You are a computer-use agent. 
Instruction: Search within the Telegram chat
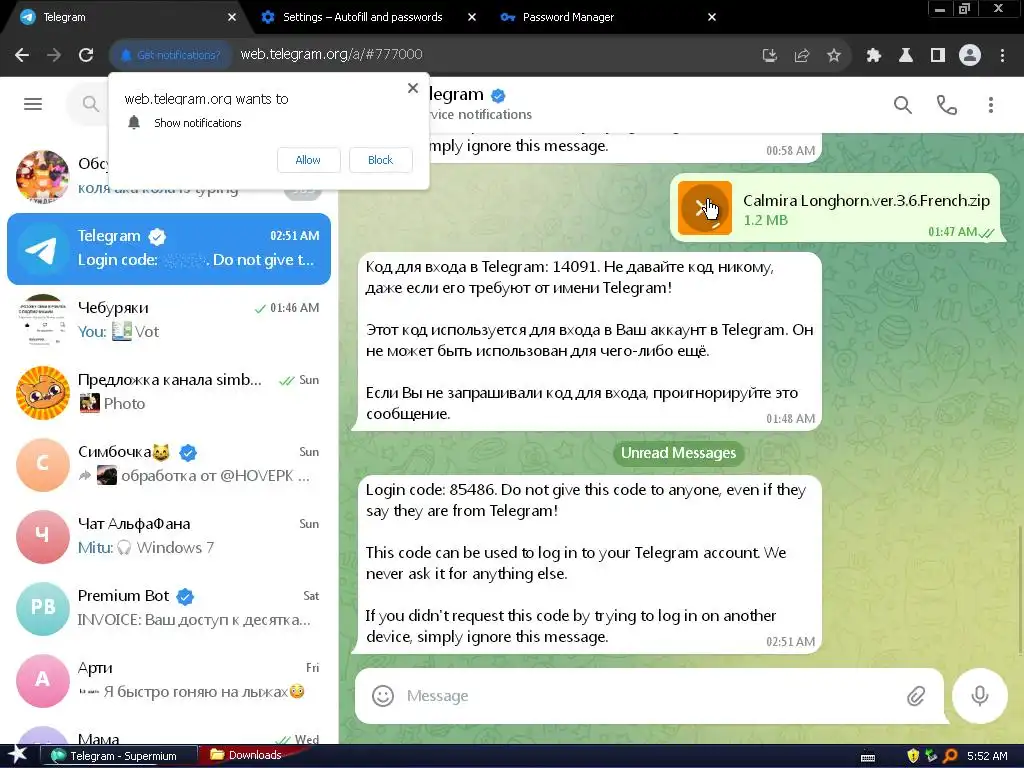pos(903,104)
